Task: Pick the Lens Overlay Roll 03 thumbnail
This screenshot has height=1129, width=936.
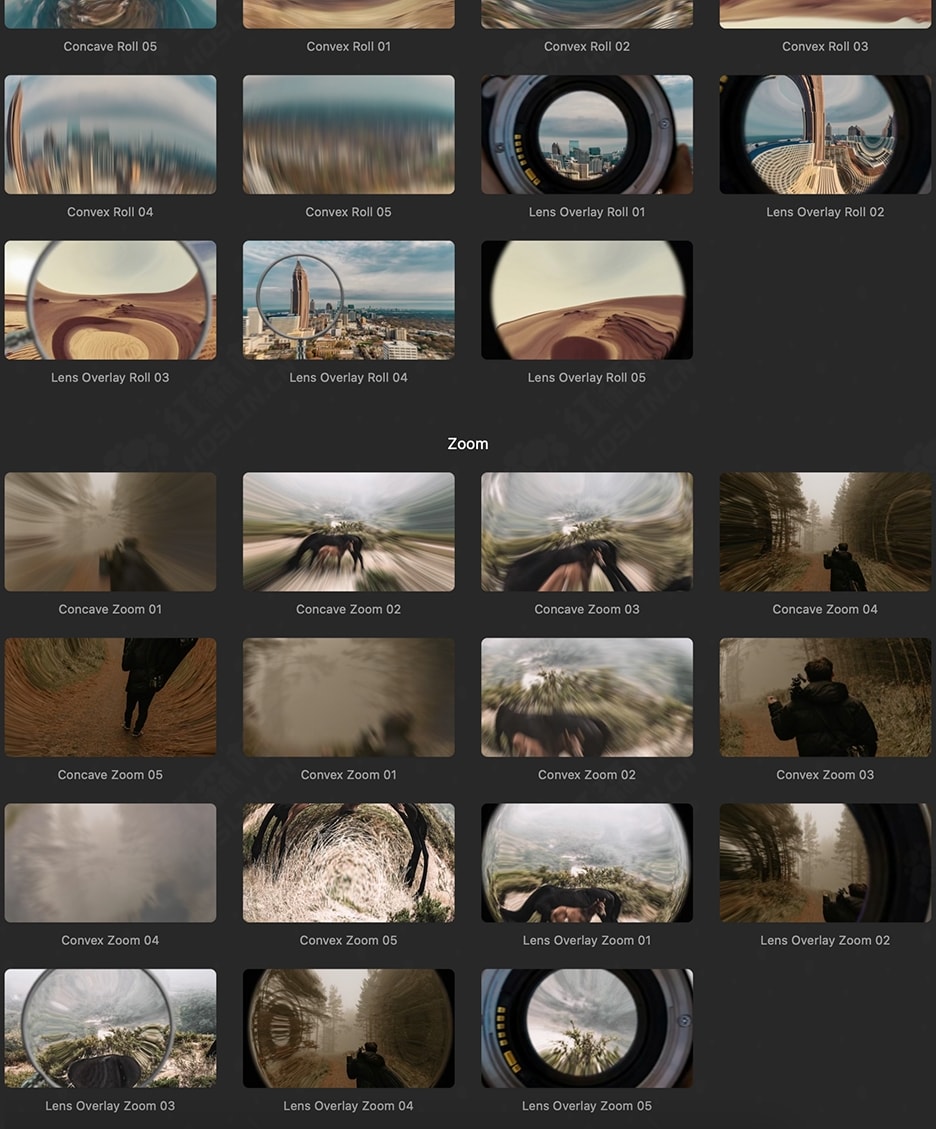Action: pos(110,300)
